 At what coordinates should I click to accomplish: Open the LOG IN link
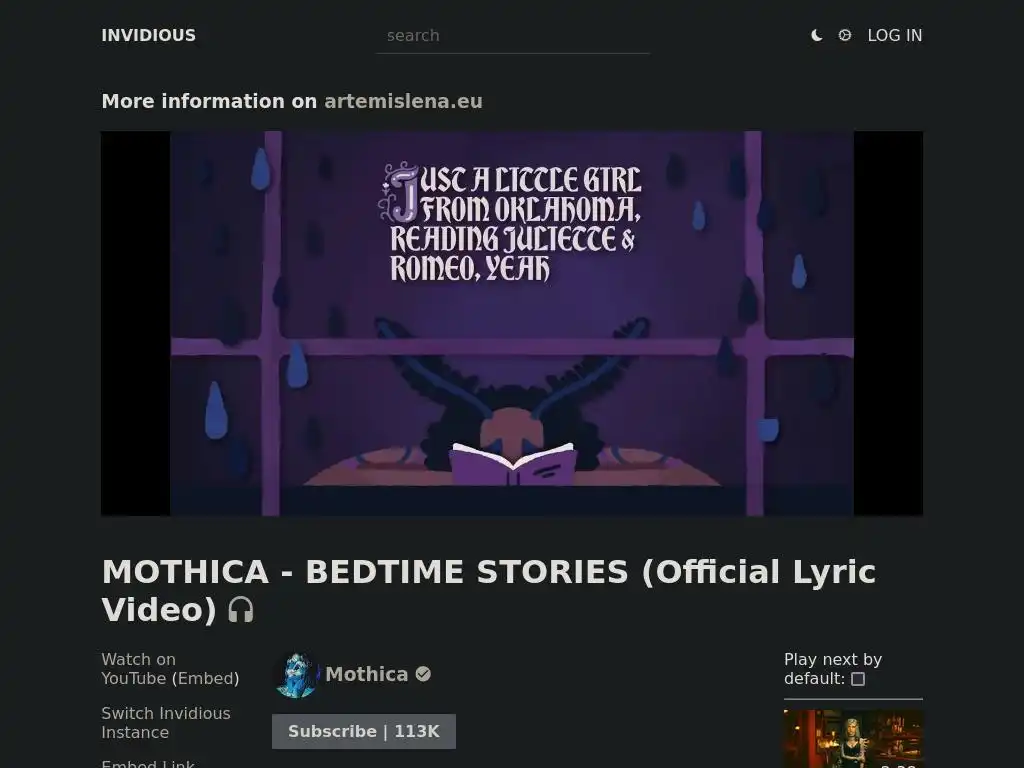point(895,35)
